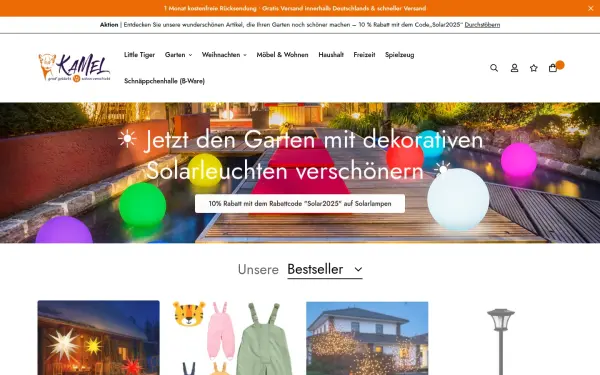Follow the Durchstöbern link
The width and height of the screenshot is (600, 375).
482,24
